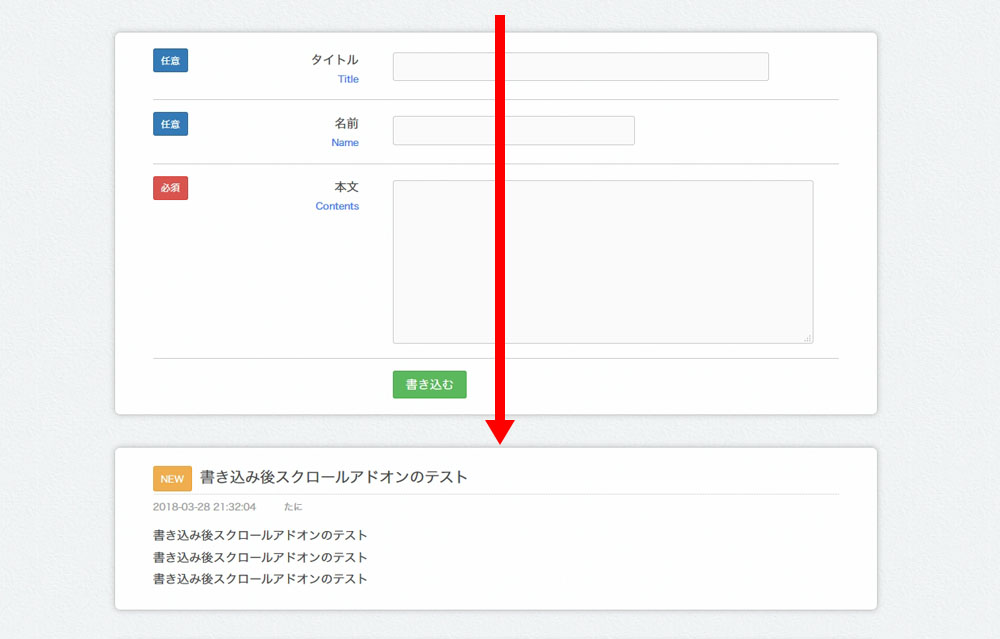Click inside the 本文 Contents textarea
The image size is (1000, 639).
coord(603,261)
